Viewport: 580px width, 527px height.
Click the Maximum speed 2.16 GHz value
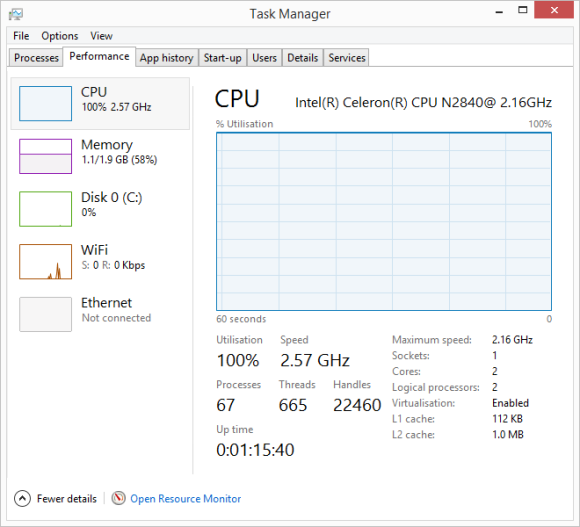pyautogui.click(x=512, y=339)
